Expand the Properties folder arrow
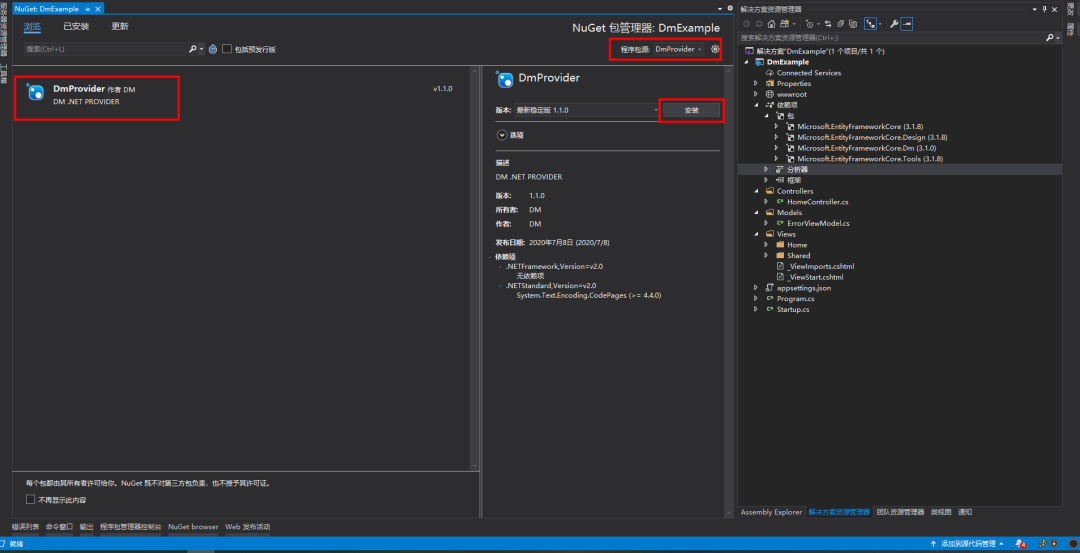This screenshot has width=1080, height=553. click(x=756, y=83)
